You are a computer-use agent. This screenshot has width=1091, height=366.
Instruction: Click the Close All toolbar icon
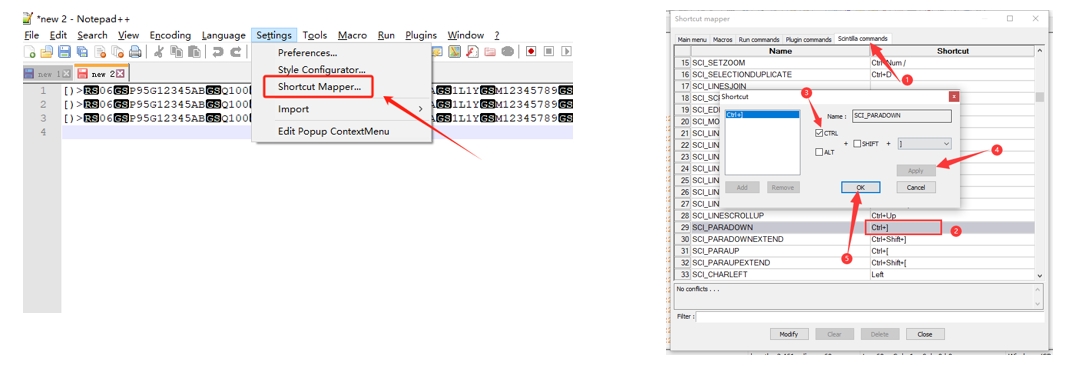coord(118,51)
